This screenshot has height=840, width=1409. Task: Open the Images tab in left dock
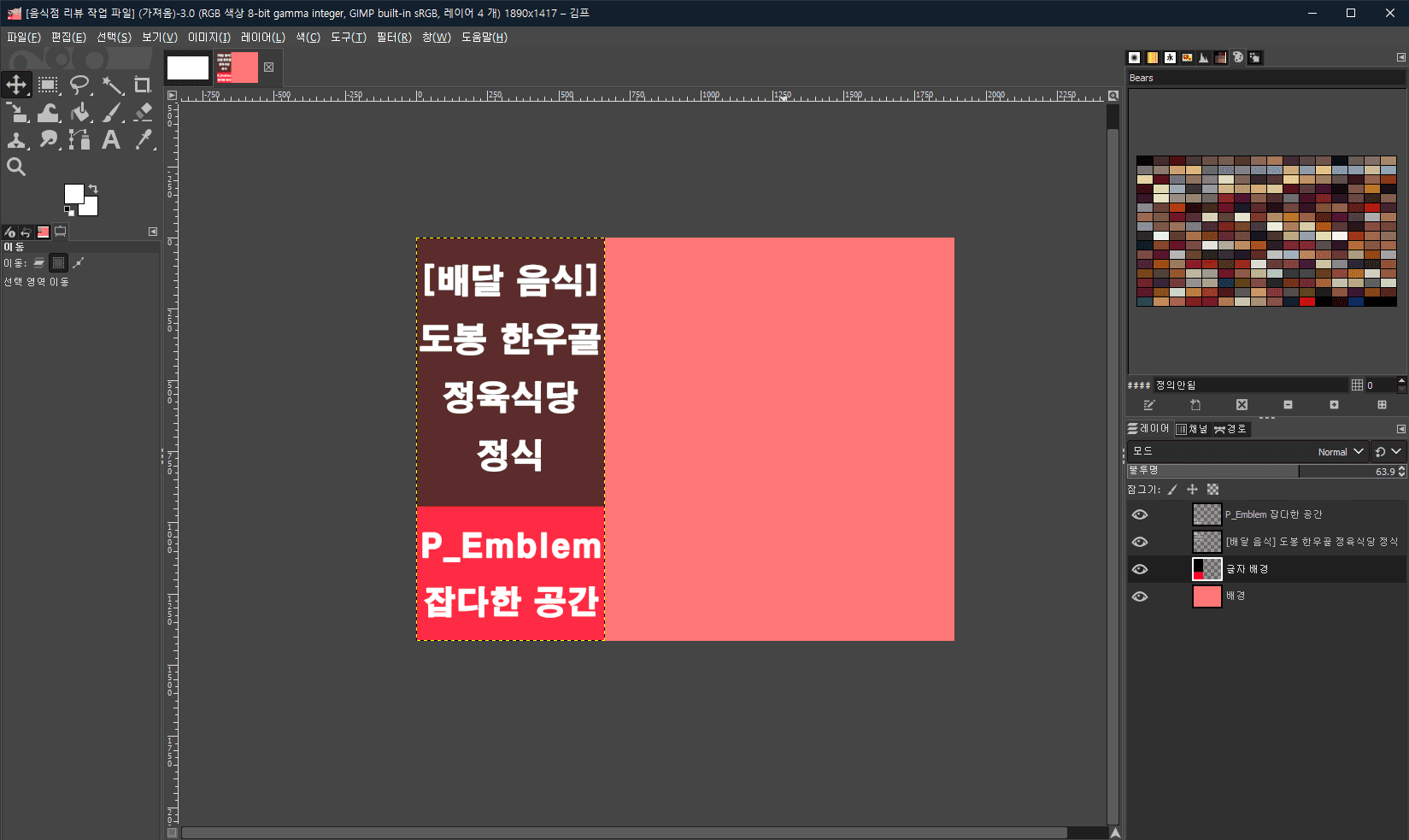point(43,232)
